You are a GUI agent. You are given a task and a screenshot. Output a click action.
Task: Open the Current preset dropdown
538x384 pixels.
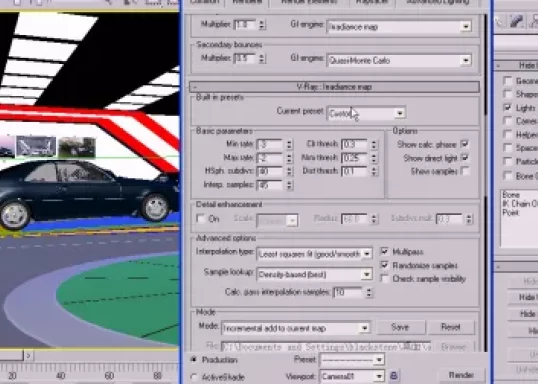pos(366,113)
